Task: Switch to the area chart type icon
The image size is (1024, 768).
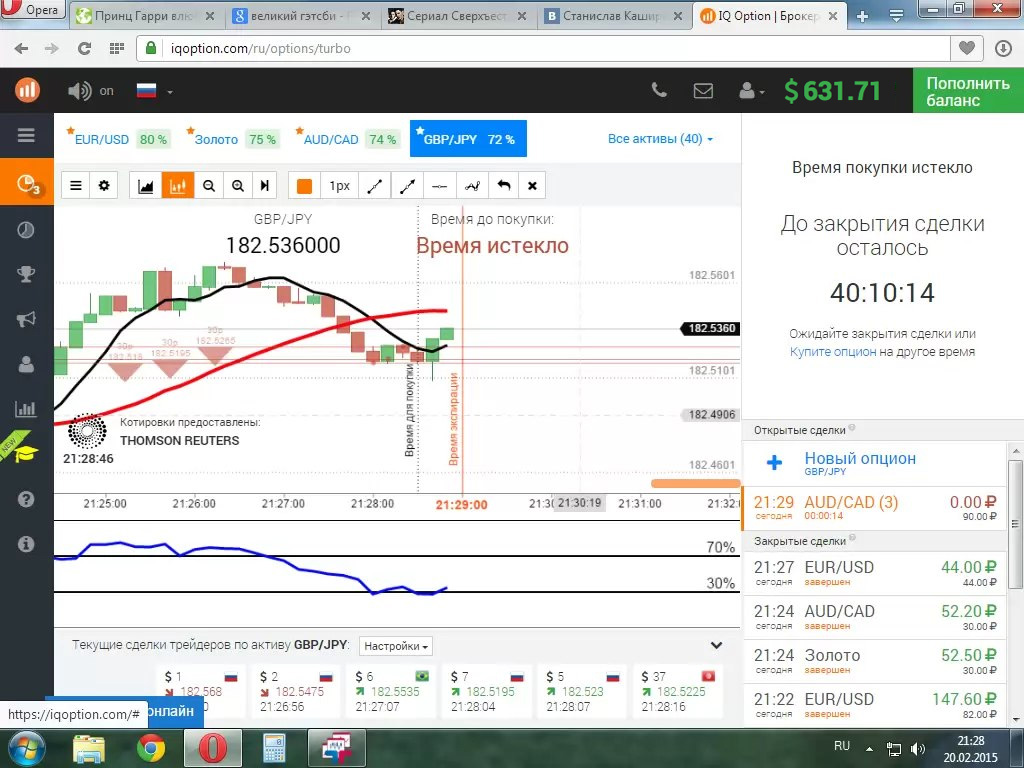Action: [x=146, y=186]
